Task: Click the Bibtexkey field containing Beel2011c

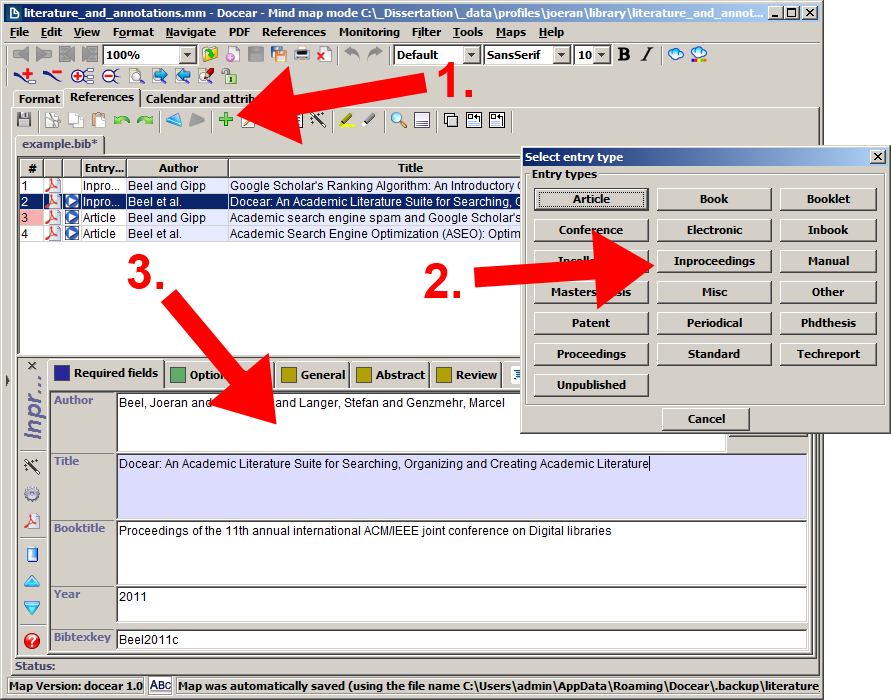Action: coord(461,639)
